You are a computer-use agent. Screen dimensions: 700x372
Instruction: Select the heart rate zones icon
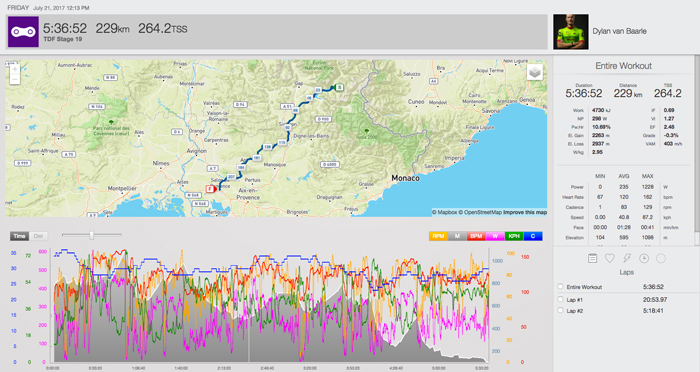tap(609, 258)
